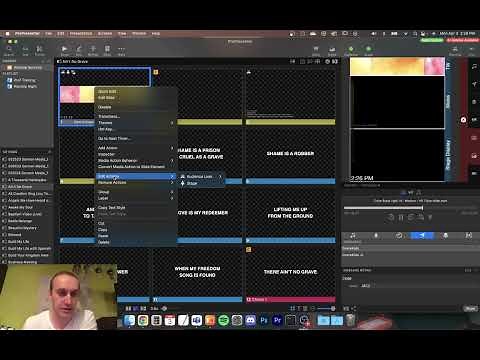Expand the Add Action submenu

point(135,148)
